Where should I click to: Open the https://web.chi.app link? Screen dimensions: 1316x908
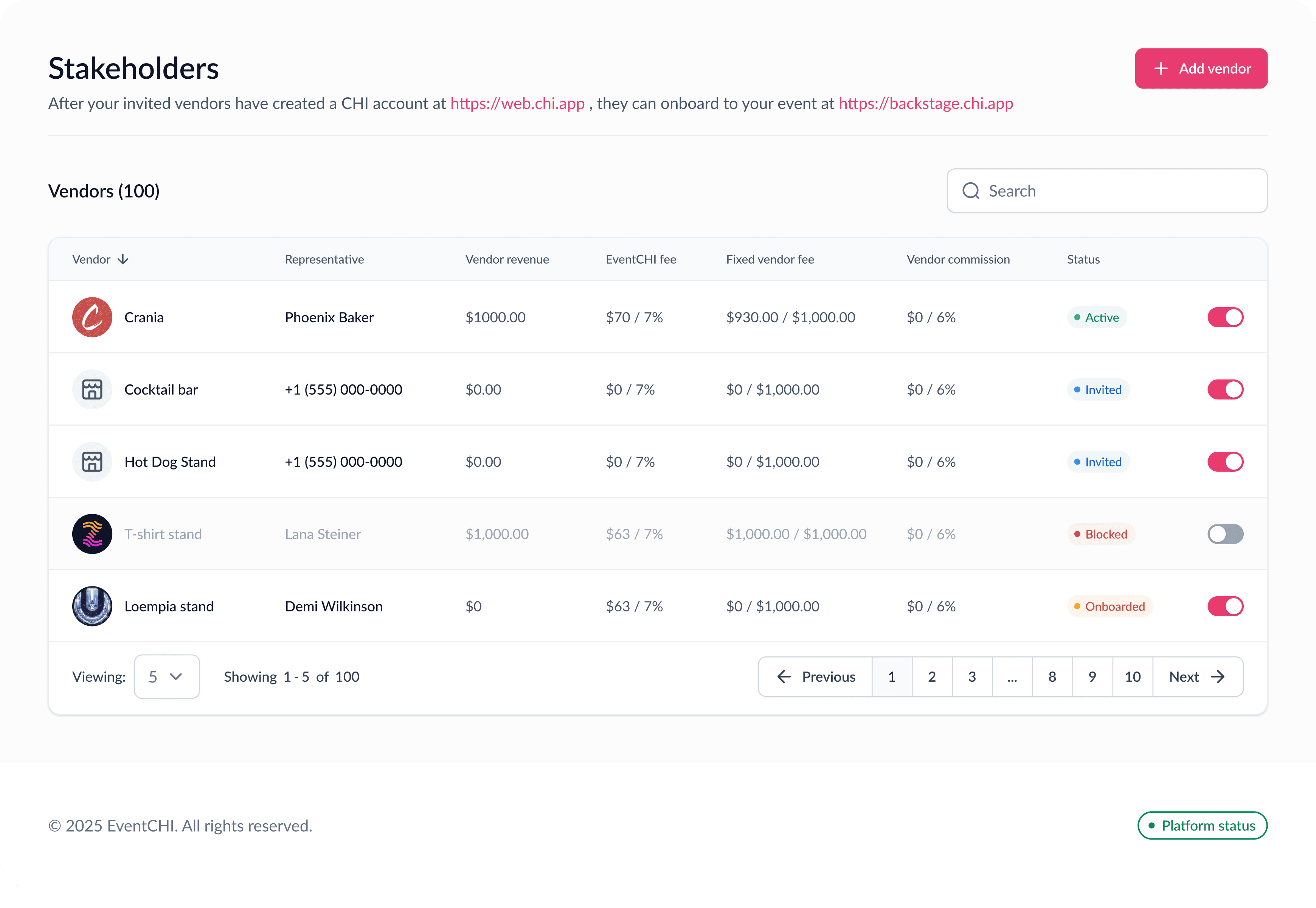[x=517, y=104]
